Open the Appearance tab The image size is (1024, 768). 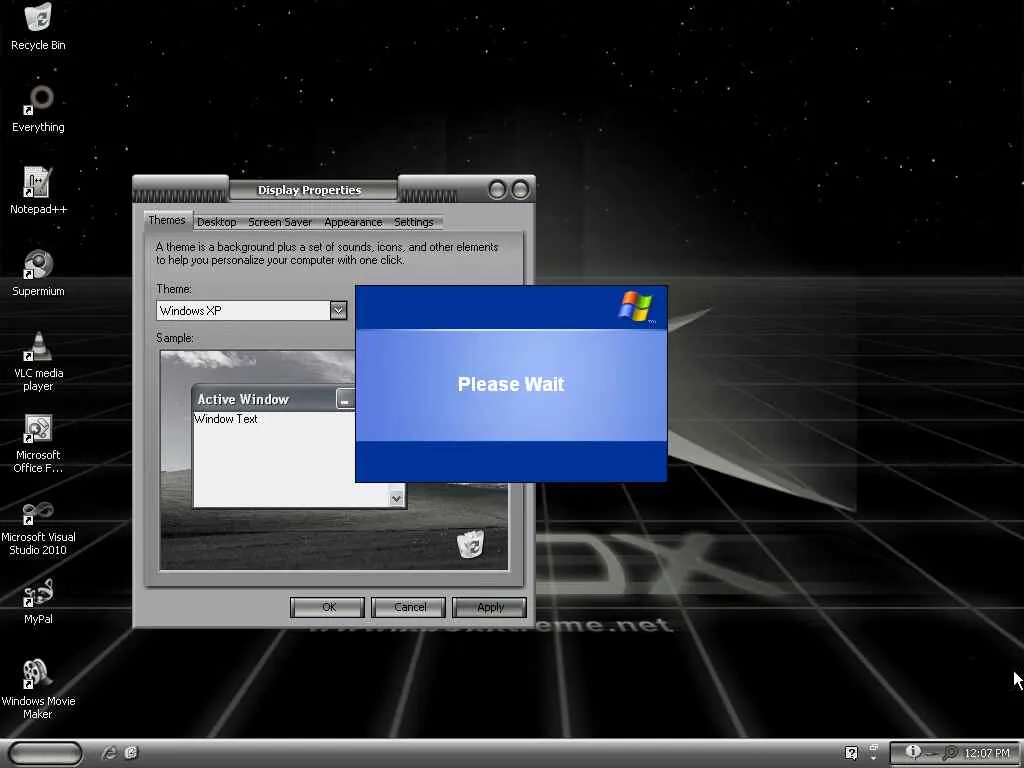[x=353, y=222]
